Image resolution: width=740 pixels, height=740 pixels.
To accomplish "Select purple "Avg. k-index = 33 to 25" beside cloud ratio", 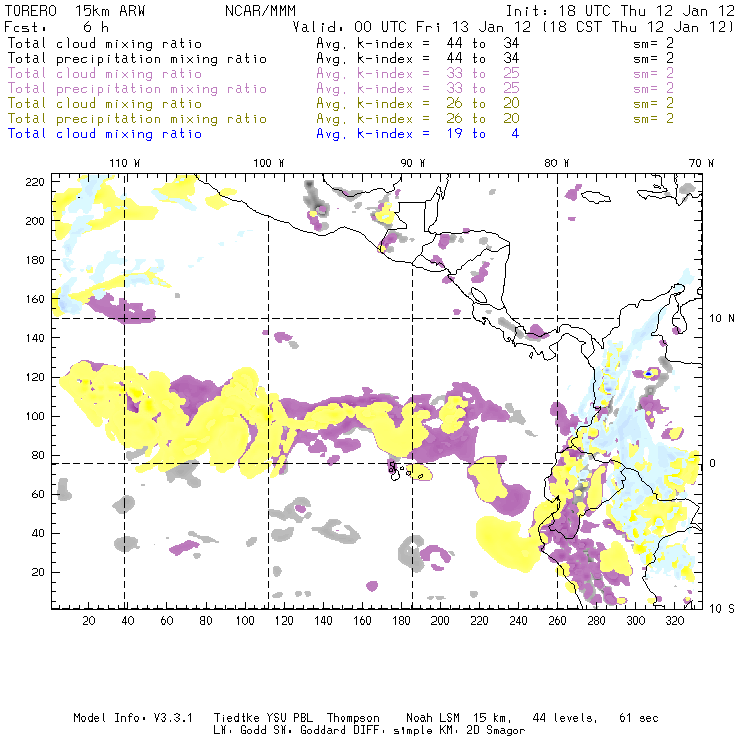I will (418, 74).
